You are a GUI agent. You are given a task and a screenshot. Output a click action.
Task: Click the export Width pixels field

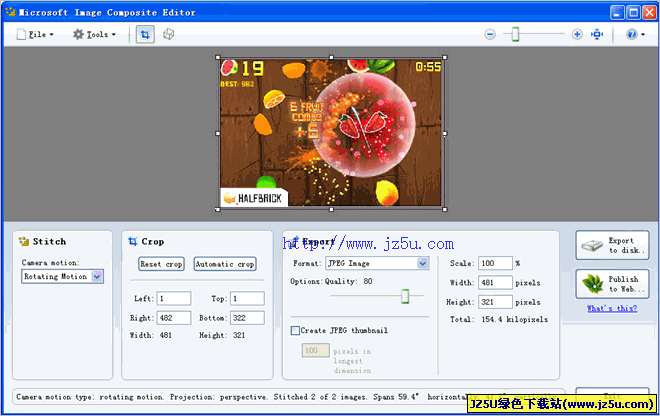(495, 283)
